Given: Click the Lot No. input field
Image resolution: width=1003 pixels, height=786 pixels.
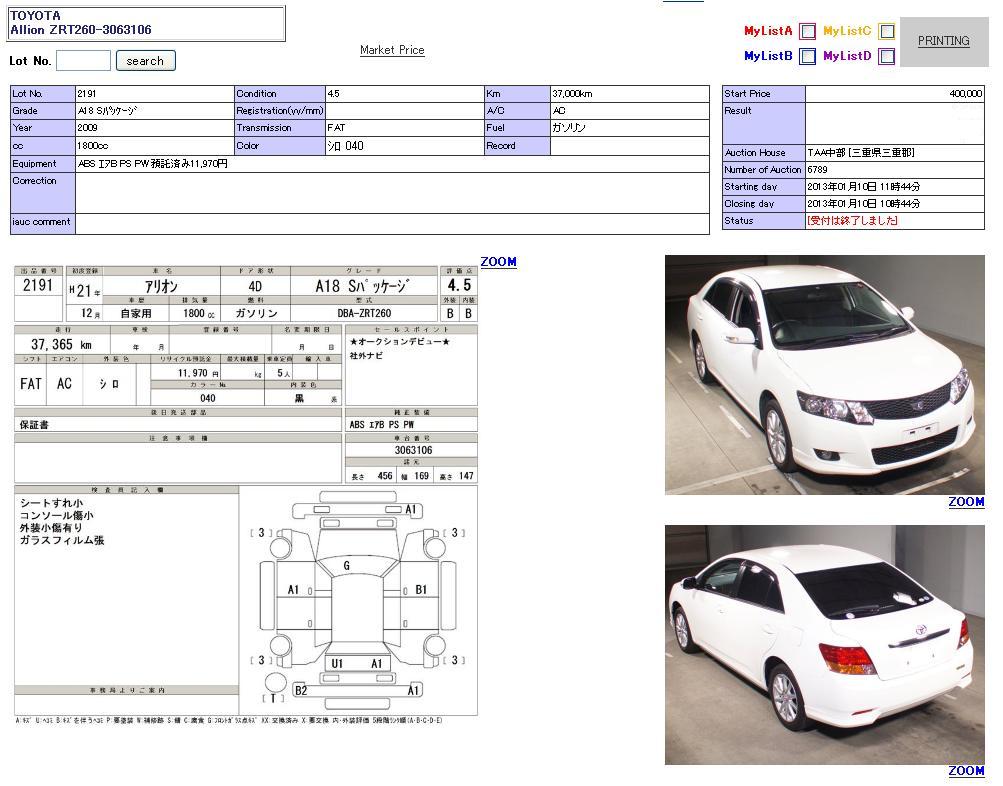Looking at the screenshot, I should click(x=83, y=61).
